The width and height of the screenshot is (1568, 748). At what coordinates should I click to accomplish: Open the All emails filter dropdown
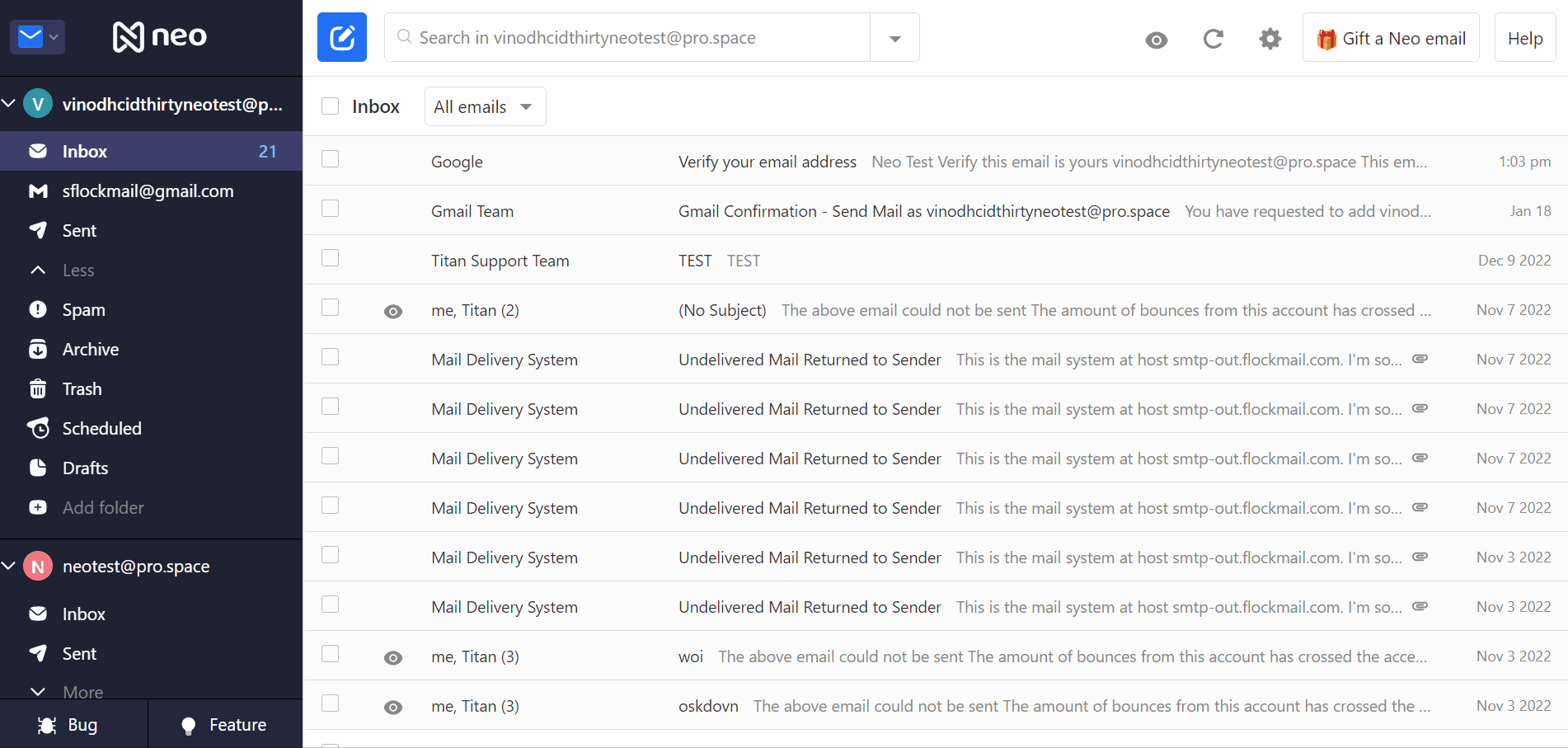coord(485,106)
